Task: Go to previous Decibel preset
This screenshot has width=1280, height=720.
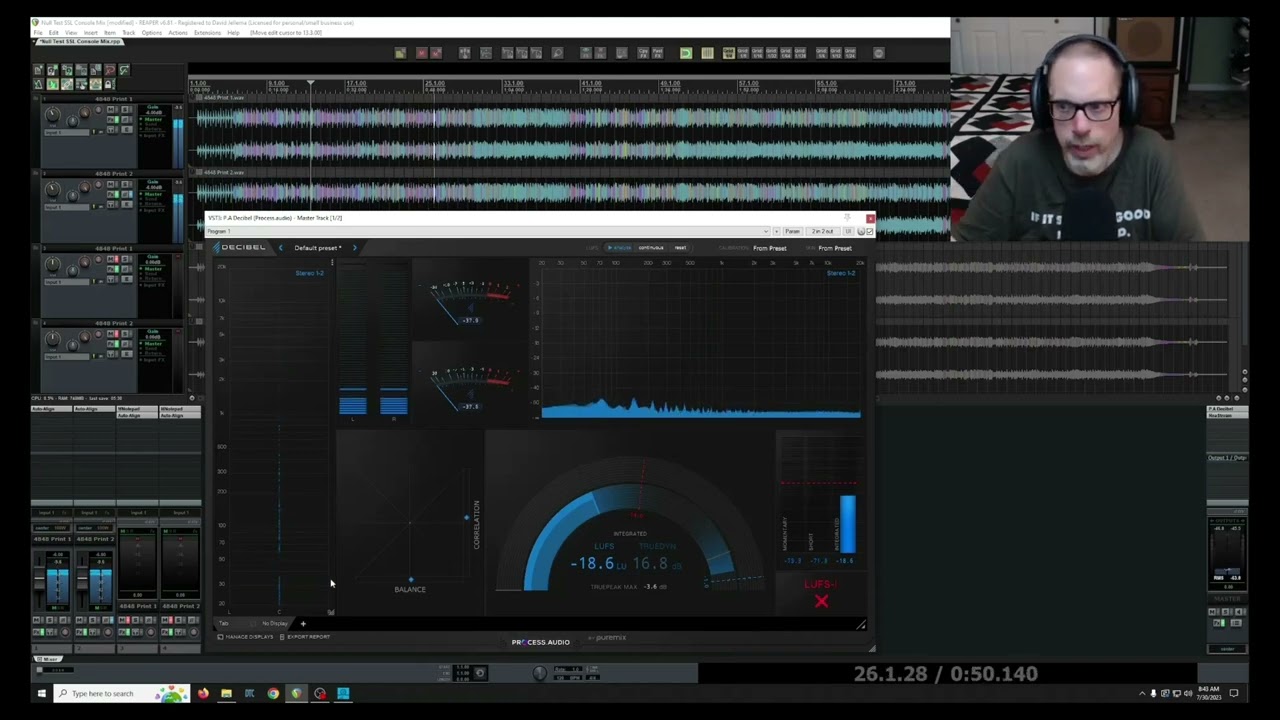Action: (x=281, y=248)
